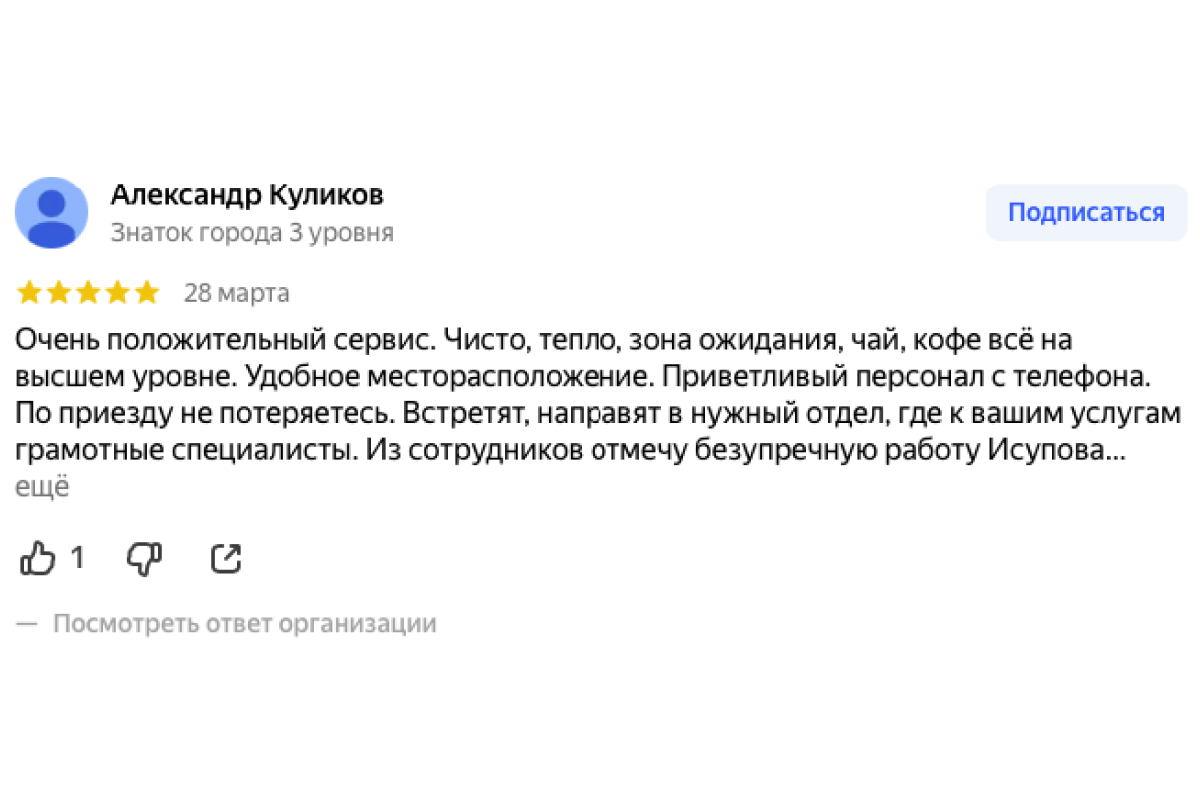The height and width of the screenshot is (800, 1200).
Task: Open Александр Куликов's profile avatar
Action: point(51,213)
